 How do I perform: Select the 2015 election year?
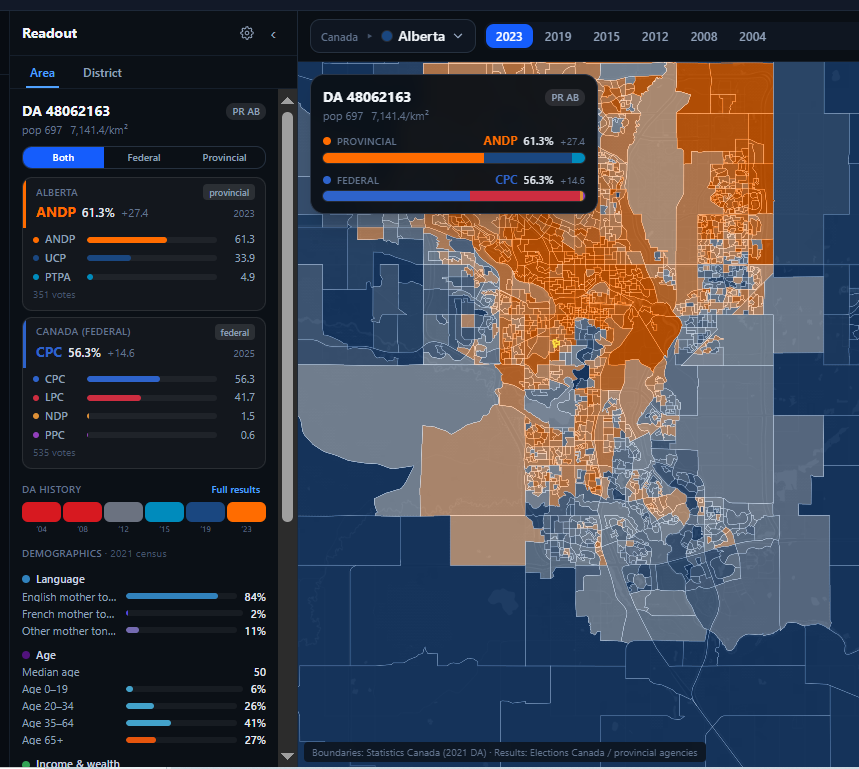tap(606, 37)
